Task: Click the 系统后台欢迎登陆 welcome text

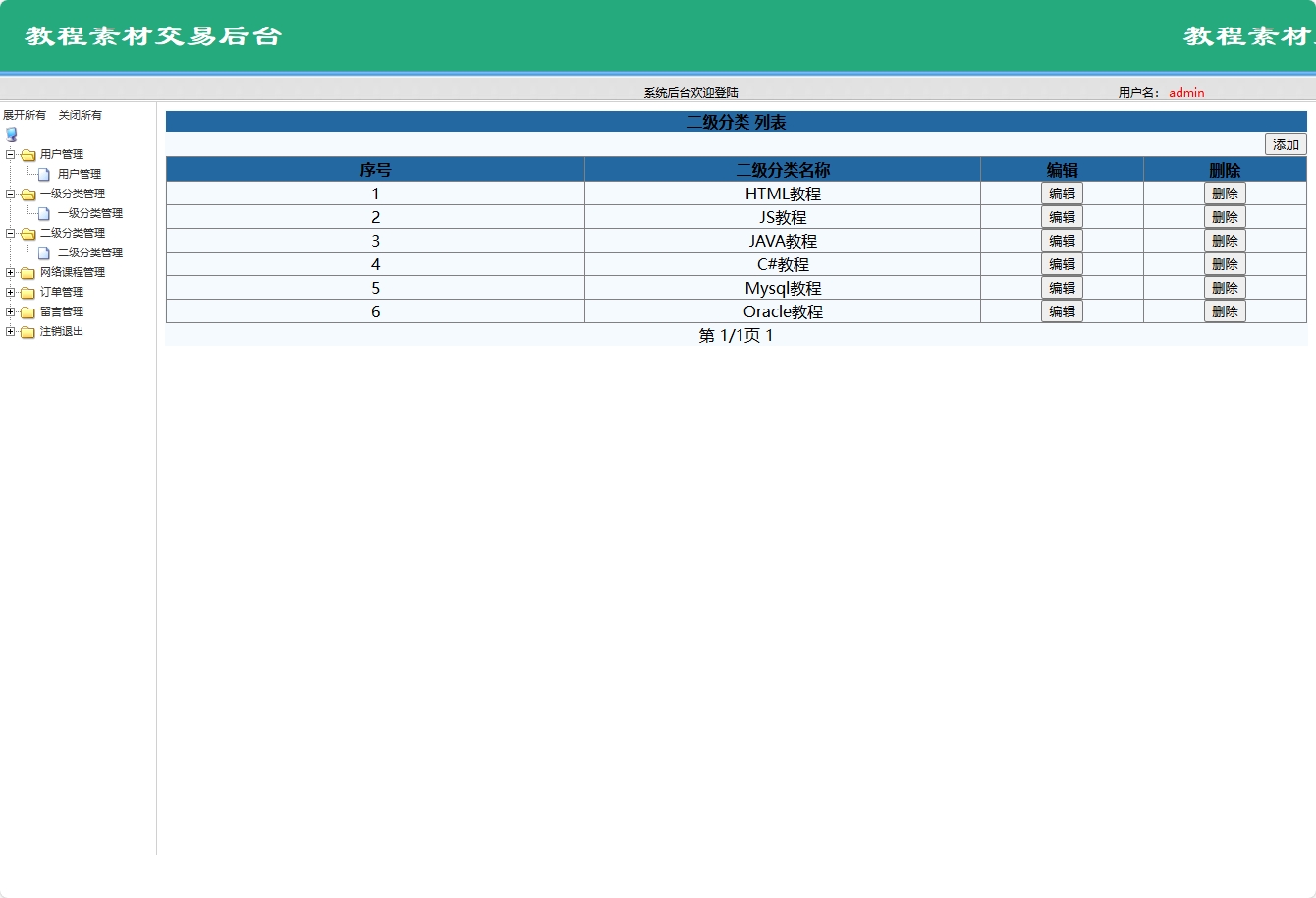Action: pos(691,93)
